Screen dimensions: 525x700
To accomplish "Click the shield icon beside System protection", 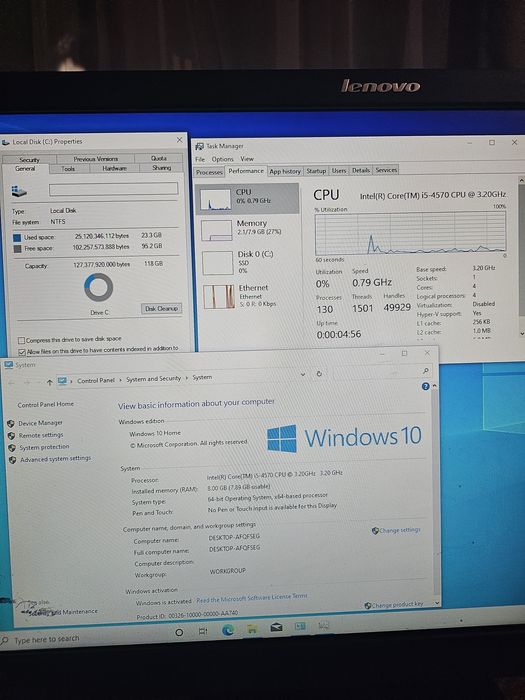I will (12, 447).
